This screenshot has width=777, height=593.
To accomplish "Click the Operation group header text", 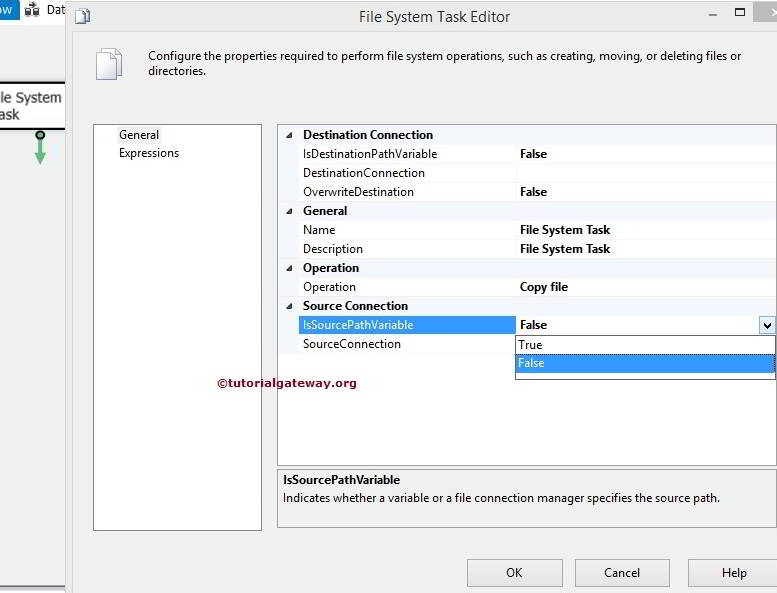I will tap(331, 268).
